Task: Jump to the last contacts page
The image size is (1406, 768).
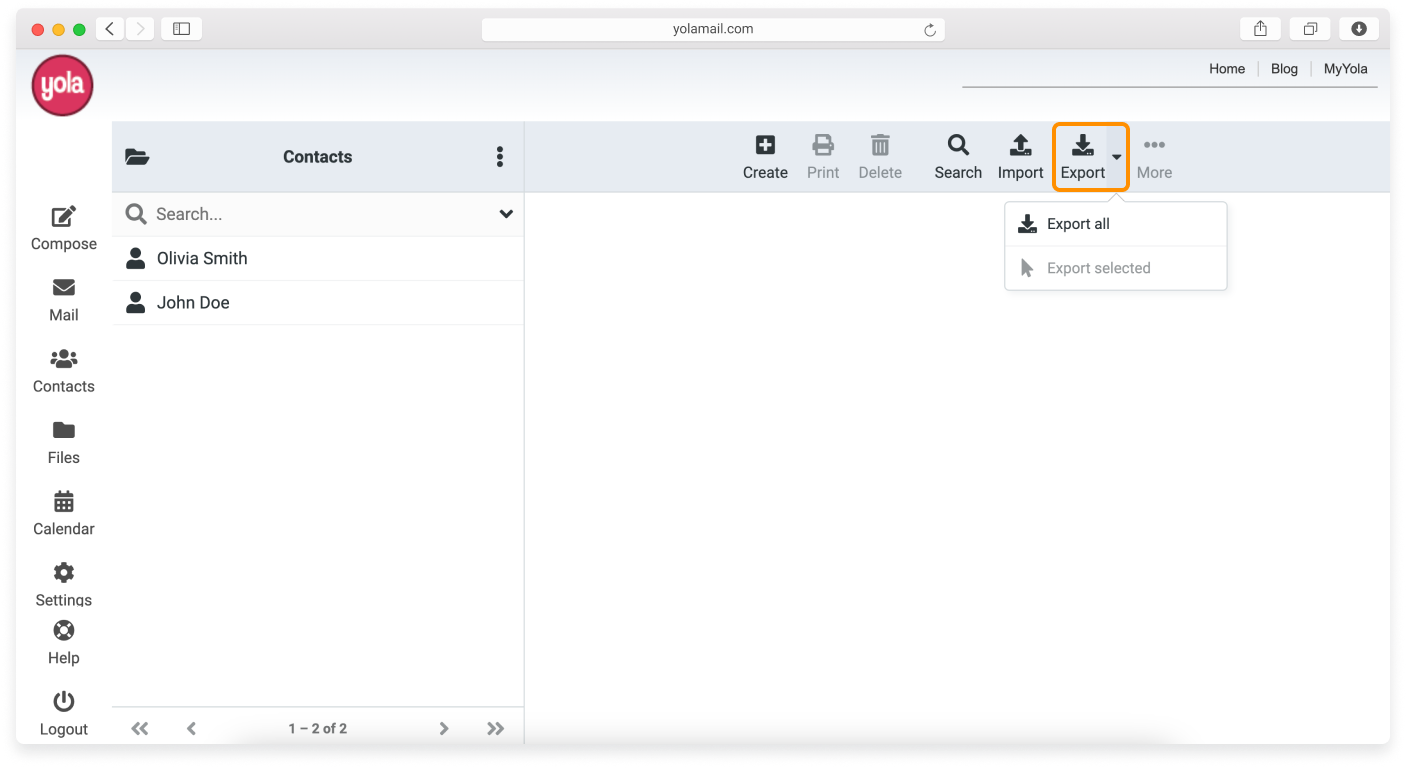Action: [x=495, y=728]
